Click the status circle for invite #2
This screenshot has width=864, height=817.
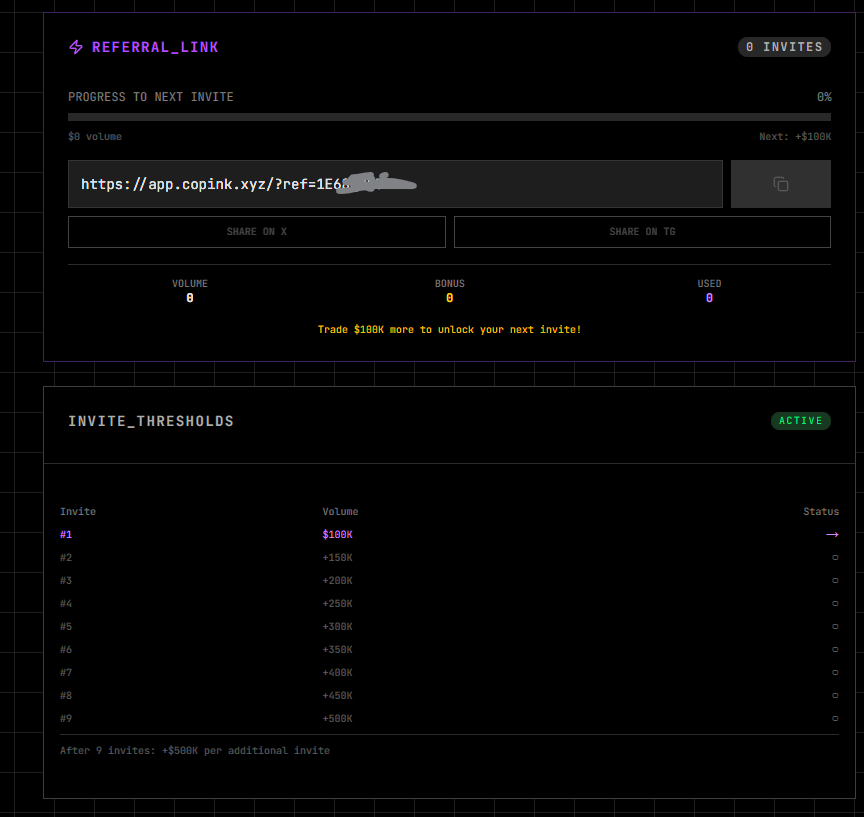click(x=835, y=558)
